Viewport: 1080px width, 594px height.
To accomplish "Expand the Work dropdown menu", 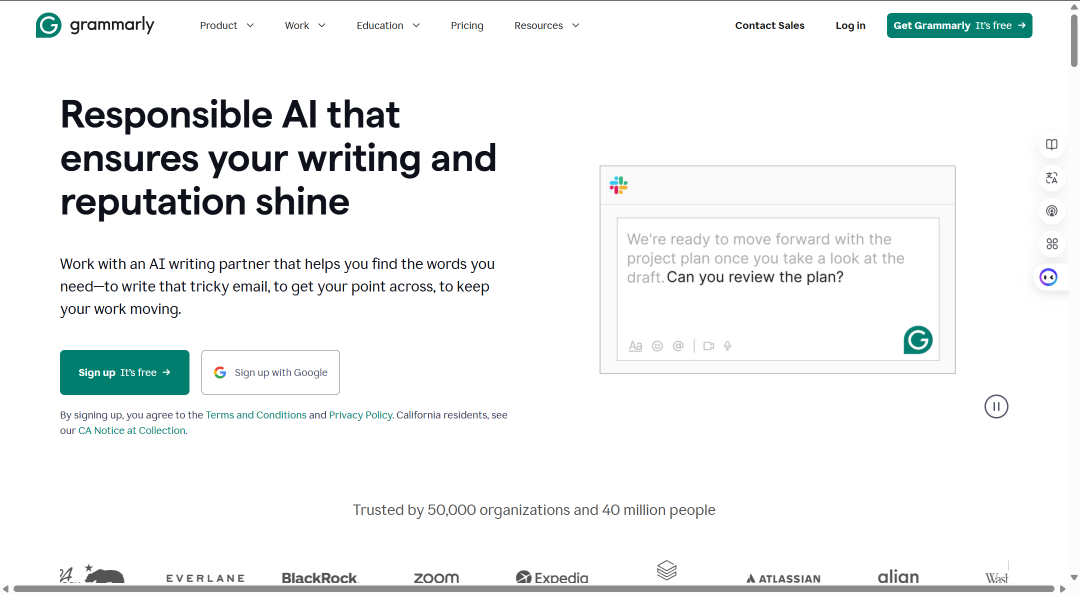I will (305, 25).
